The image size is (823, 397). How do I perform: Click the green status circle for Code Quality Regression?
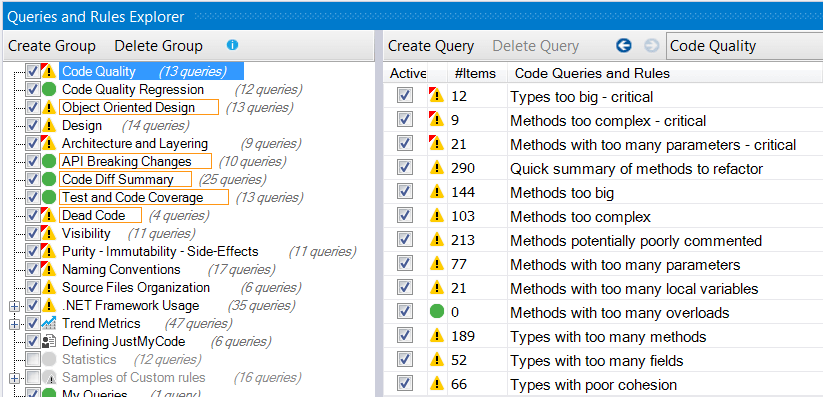coord(49,89)
